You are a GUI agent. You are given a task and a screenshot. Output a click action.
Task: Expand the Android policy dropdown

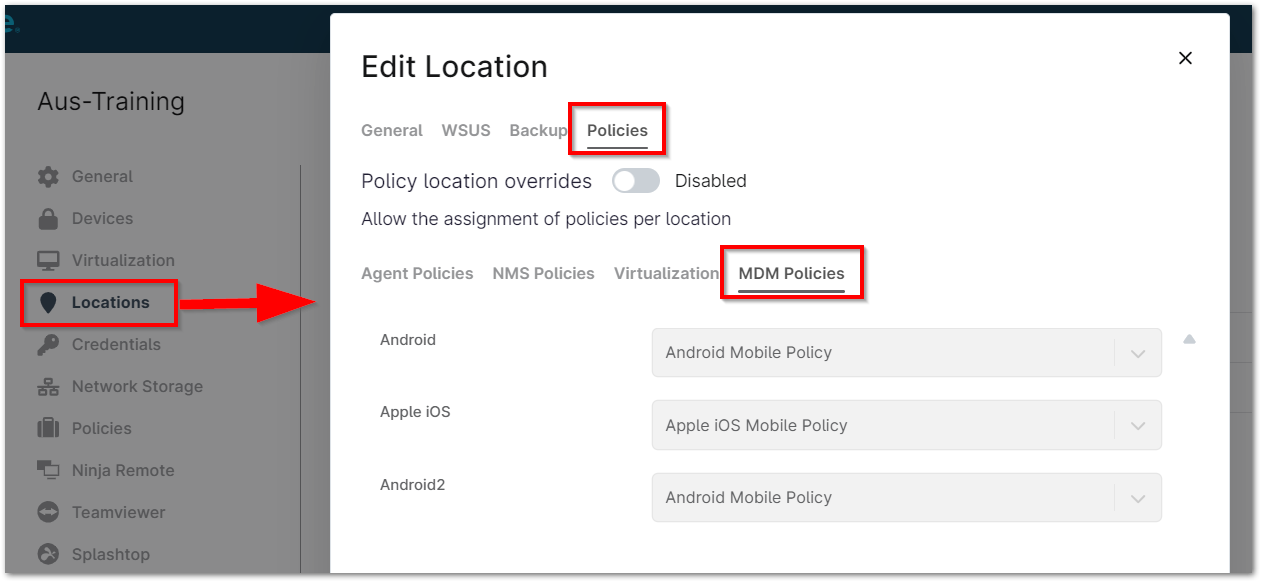point(1138,352)
